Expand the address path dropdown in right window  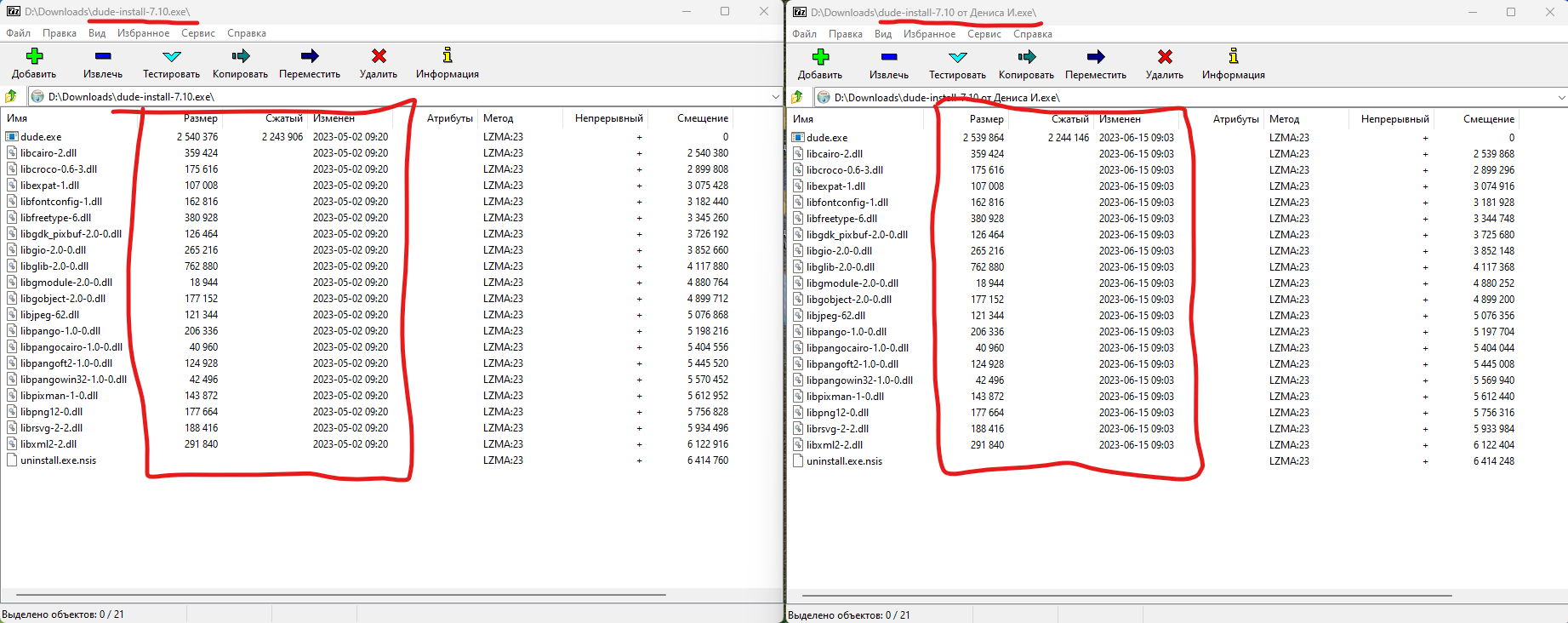pos(1561,98)
